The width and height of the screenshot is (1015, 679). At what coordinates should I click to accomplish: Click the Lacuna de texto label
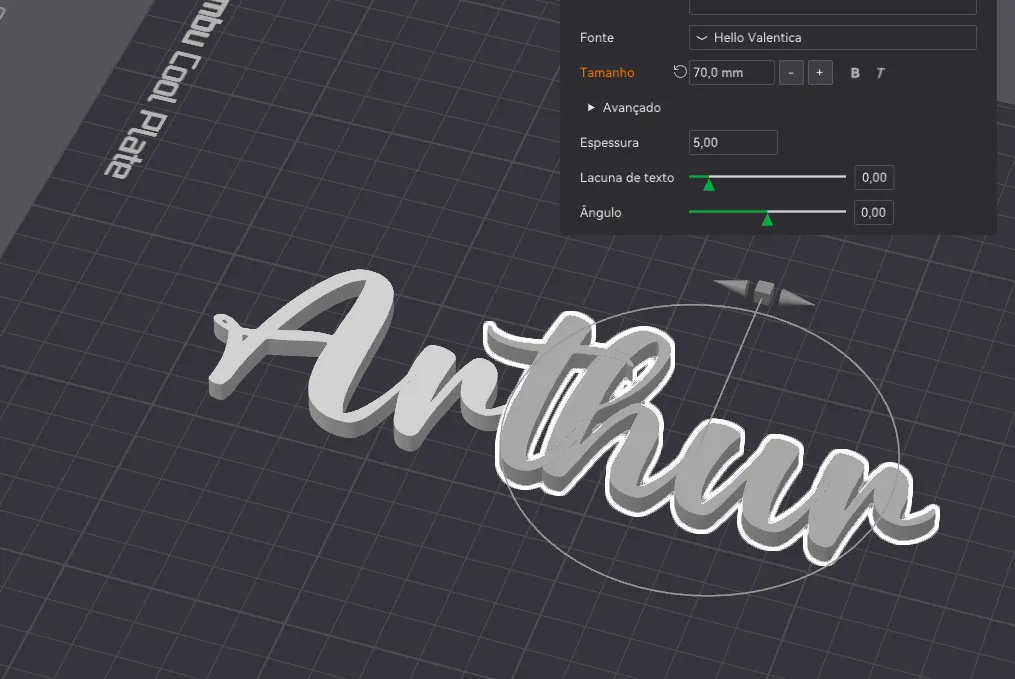click(627, 177)
